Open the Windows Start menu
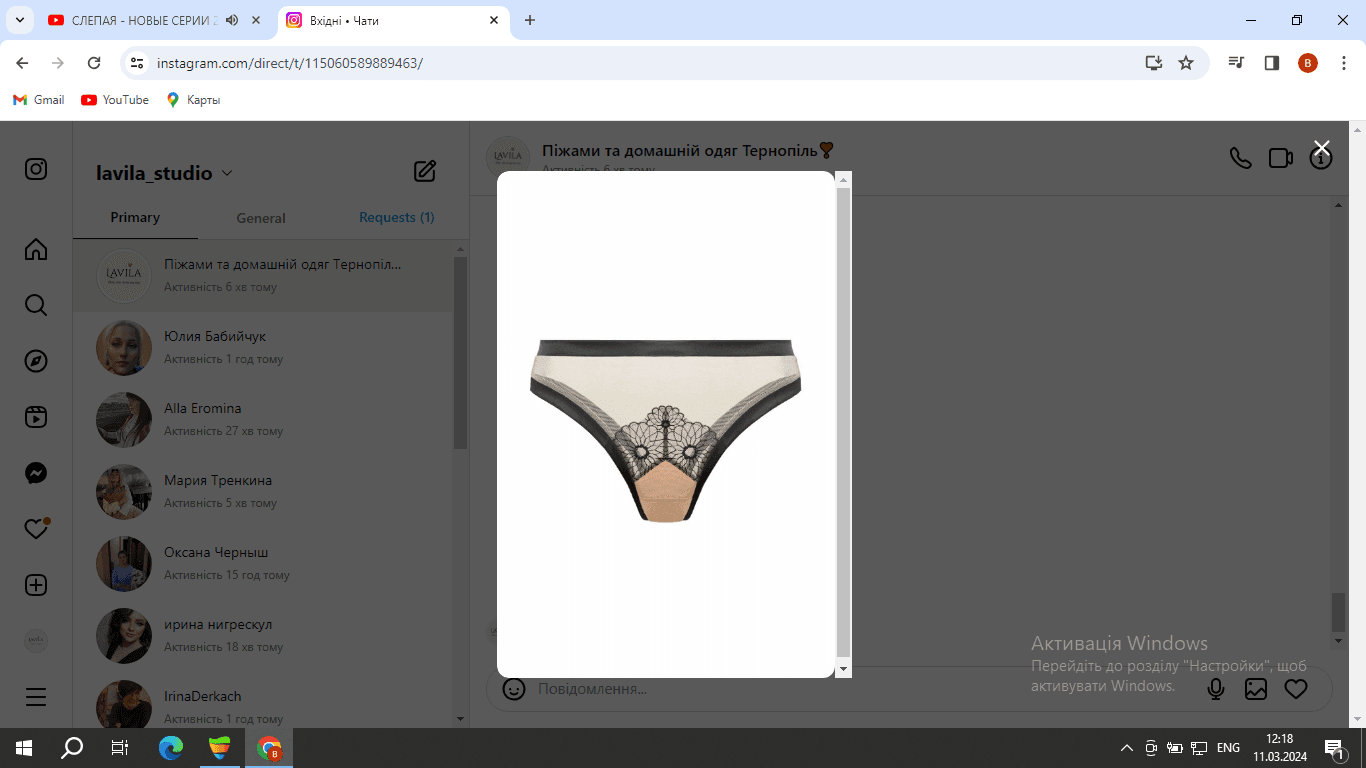Image resolution: width=1366 pixels, height=768 pixels. 24,748
